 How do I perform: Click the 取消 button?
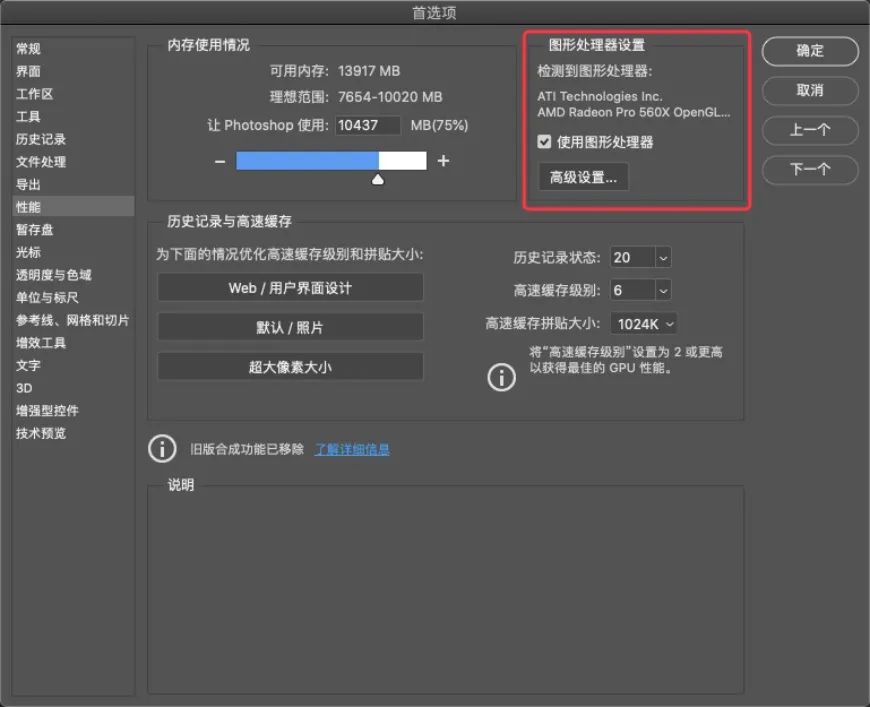coord(810,90)
